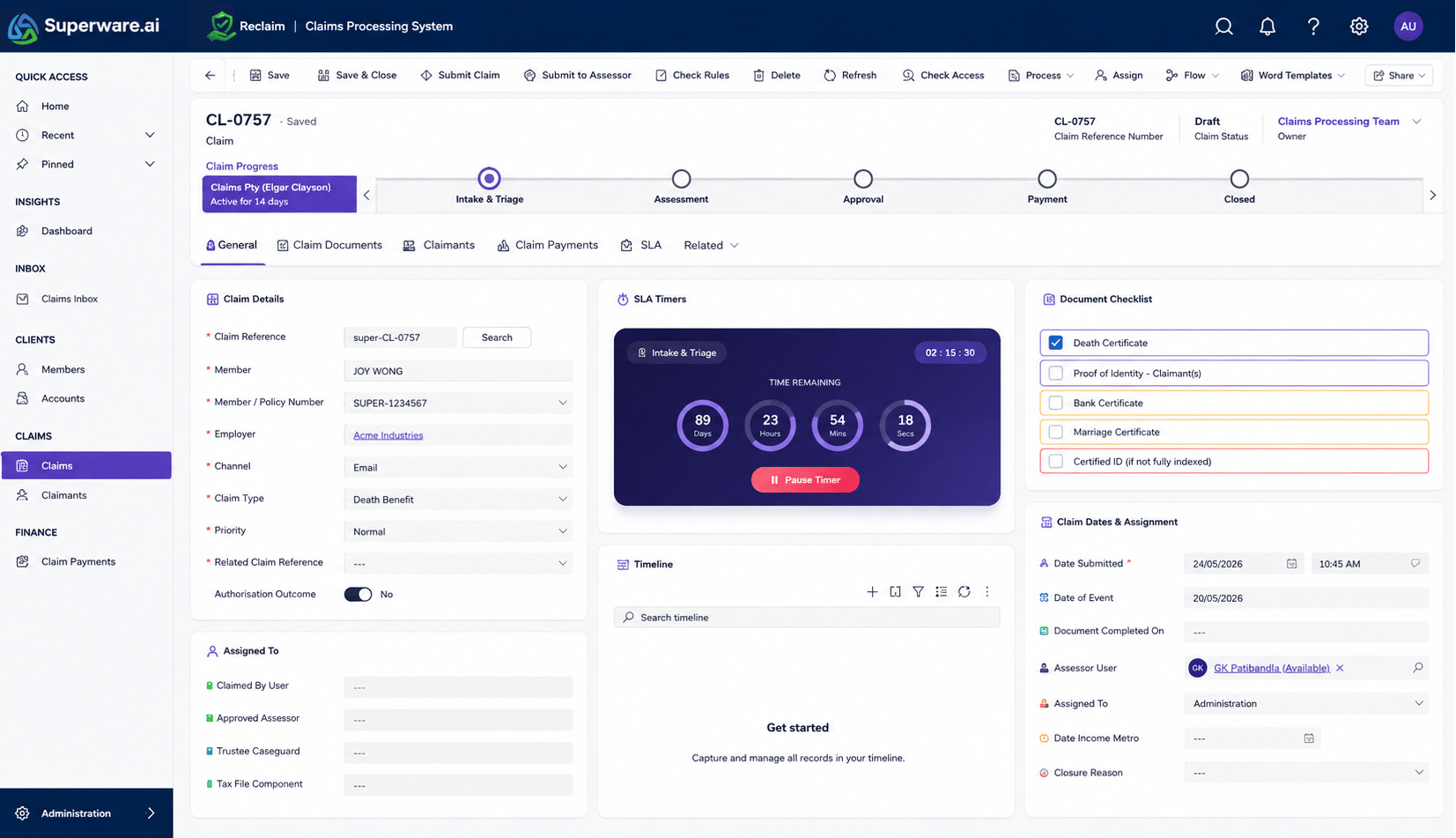Open help question mark icon
Screen dimensions: 1456x838
pyautogui.click(x=1313, y=26)
